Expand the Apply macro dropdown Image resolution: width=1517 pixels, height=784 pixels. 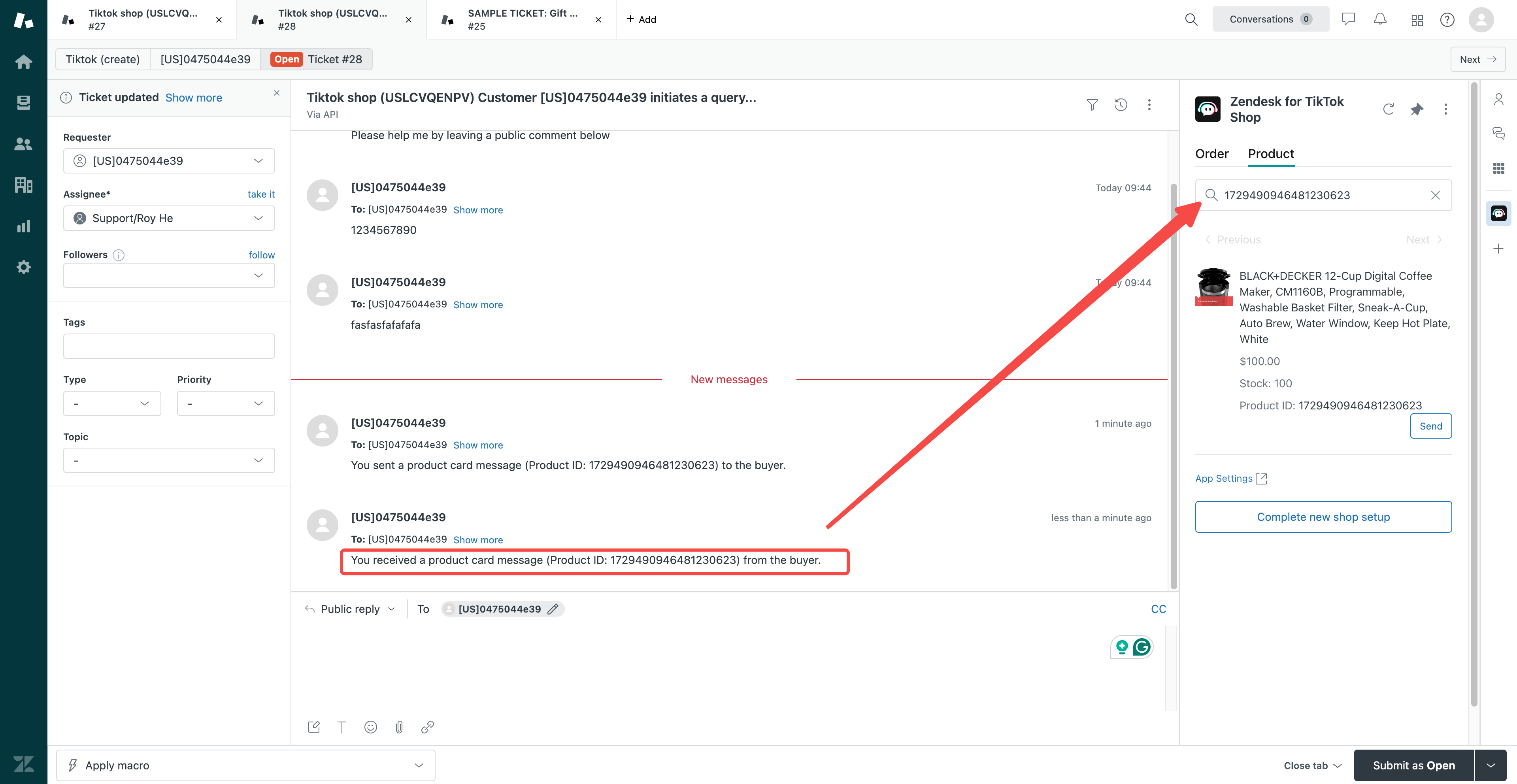245,765
